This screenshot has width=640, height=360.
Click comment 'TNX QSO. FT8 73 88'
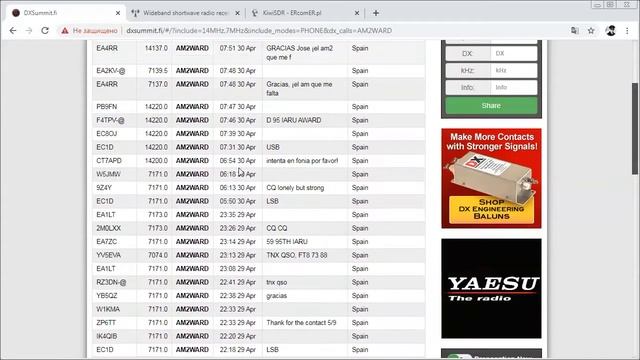[x=297, y=255]
